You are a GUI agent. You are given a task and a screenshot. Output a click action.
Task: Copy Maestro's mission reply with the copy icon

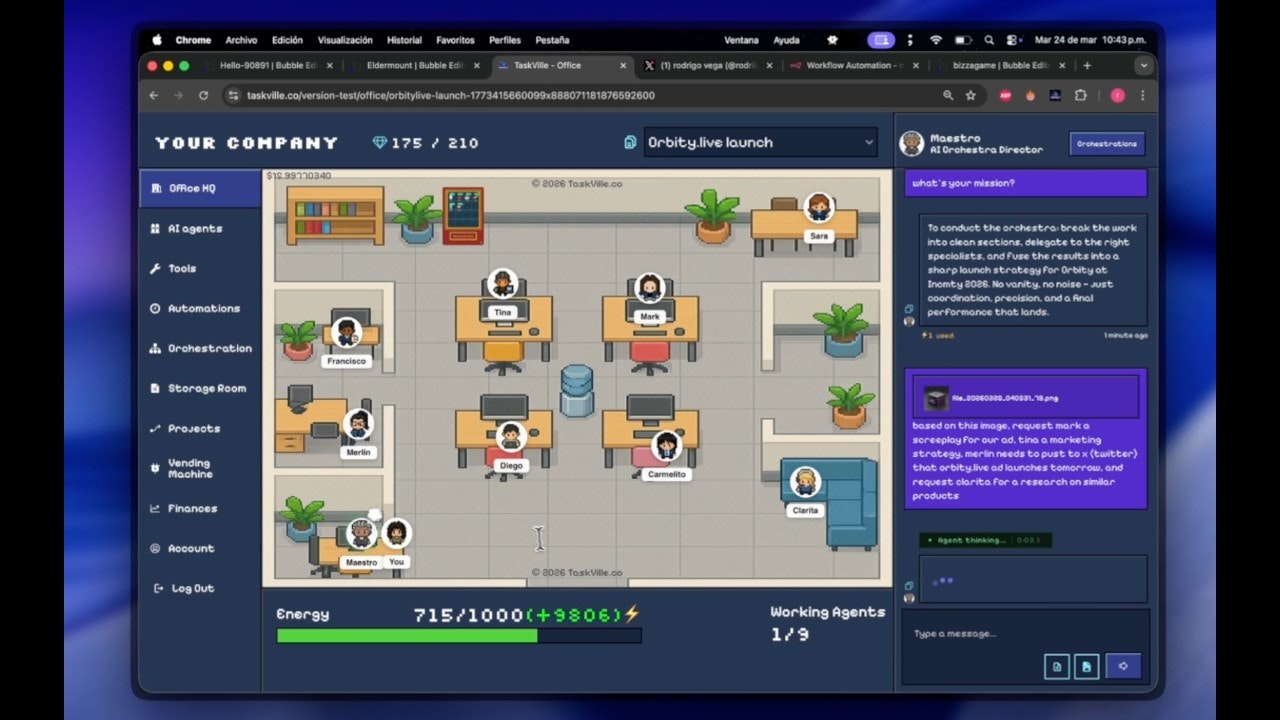(x=909, y=309)
